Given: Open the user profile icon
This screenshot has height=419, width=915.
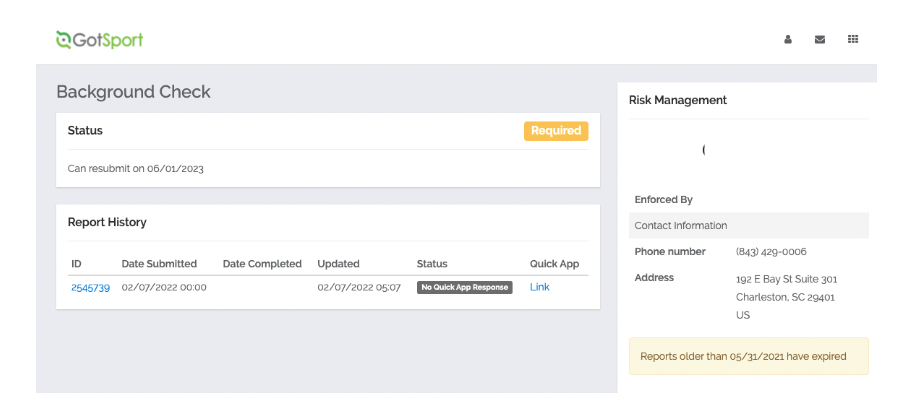Looking at the screenshot, I should click(788, 40).
